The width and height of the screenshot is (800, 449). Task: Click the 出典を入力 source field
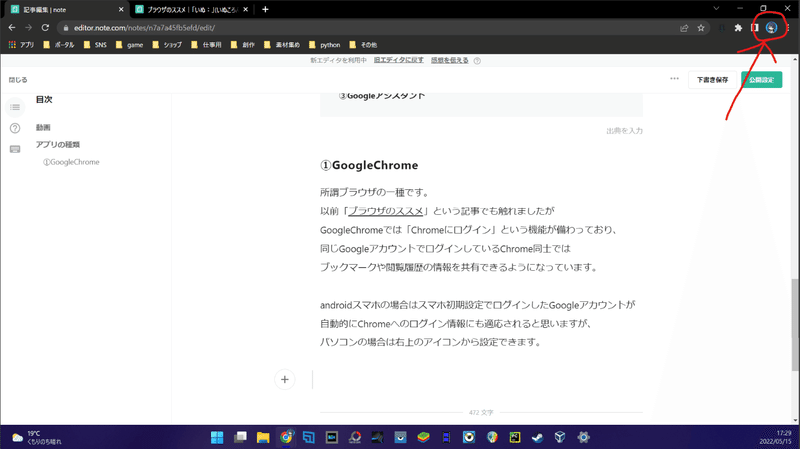pyautogui.click(x=624, y=131)
